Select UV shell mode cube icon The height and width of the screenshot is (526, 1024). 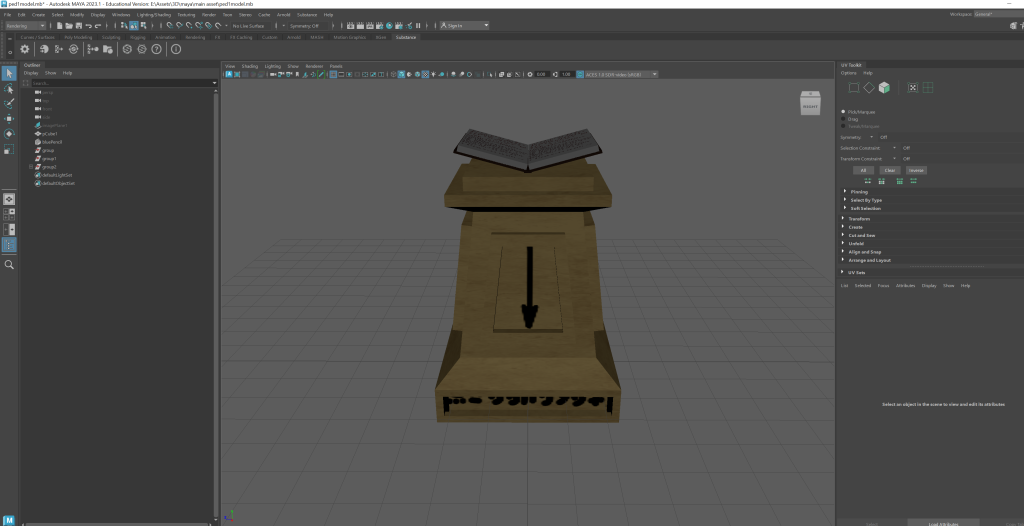(x=884, y=88)
